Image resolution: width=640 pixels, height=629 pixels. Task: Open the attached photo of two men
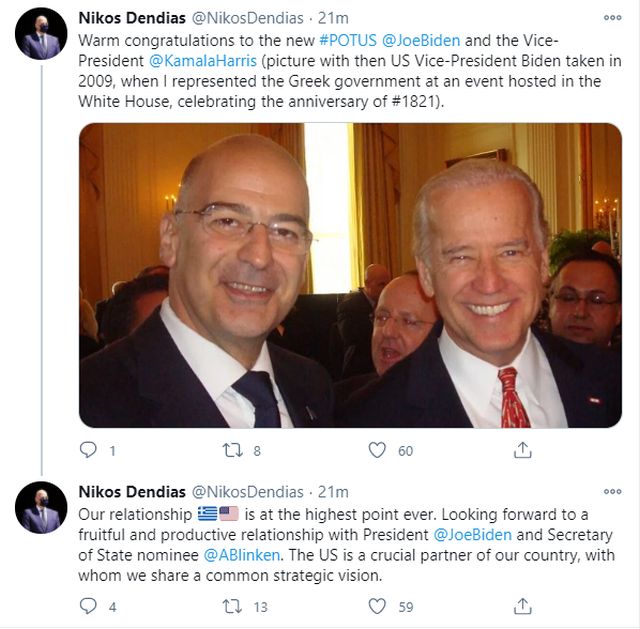(x=350, y=275)
